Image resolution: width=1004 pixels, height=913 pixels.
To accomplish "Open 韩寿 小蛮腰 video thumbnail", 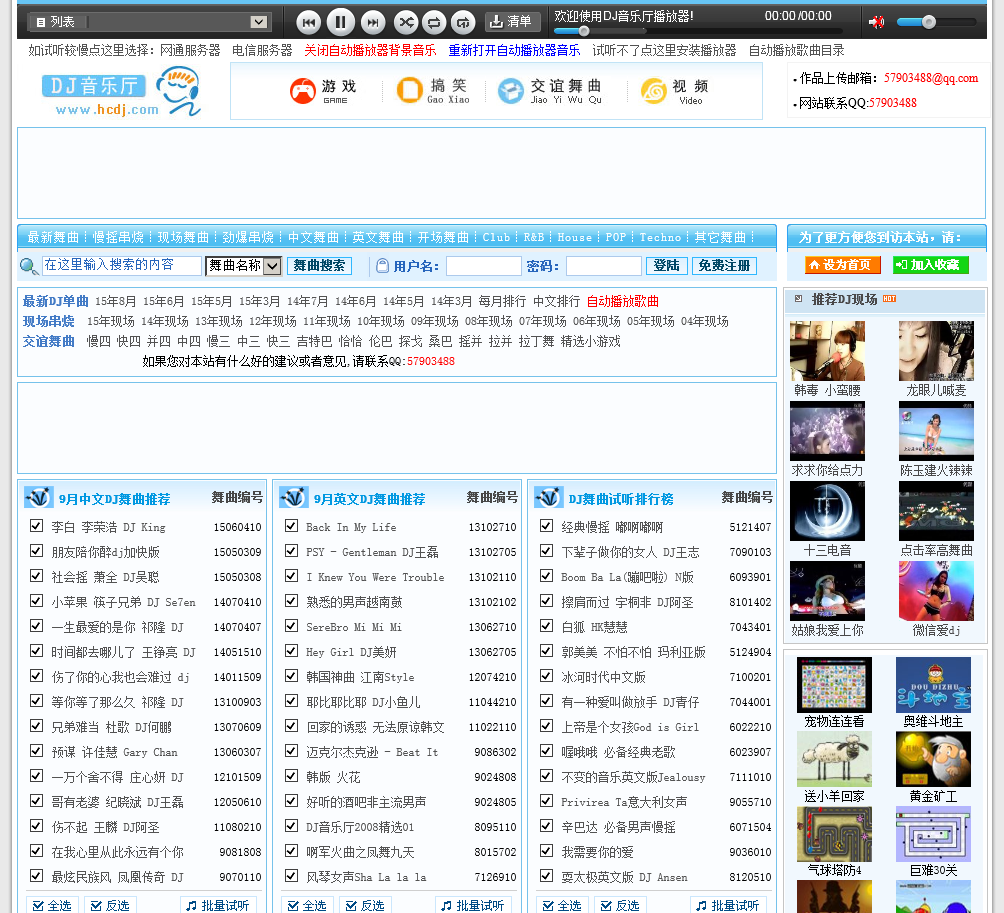I will click(x=827, y=351).
